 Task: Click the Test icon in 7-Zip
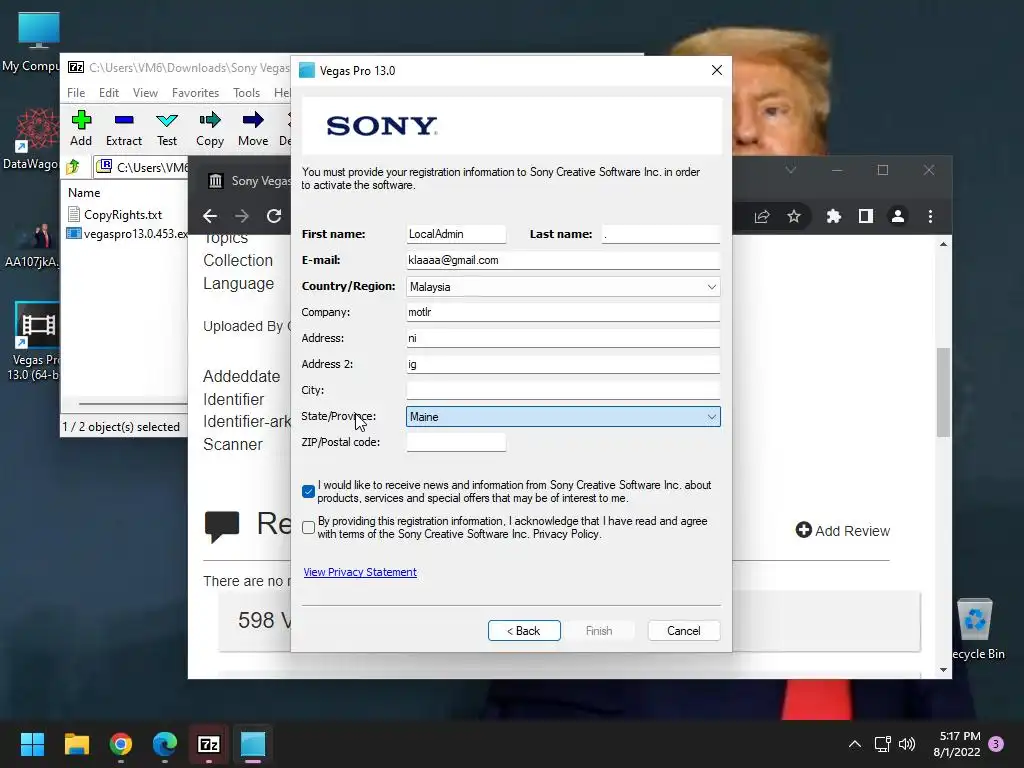pyautogui.click(x=167, y=120)
